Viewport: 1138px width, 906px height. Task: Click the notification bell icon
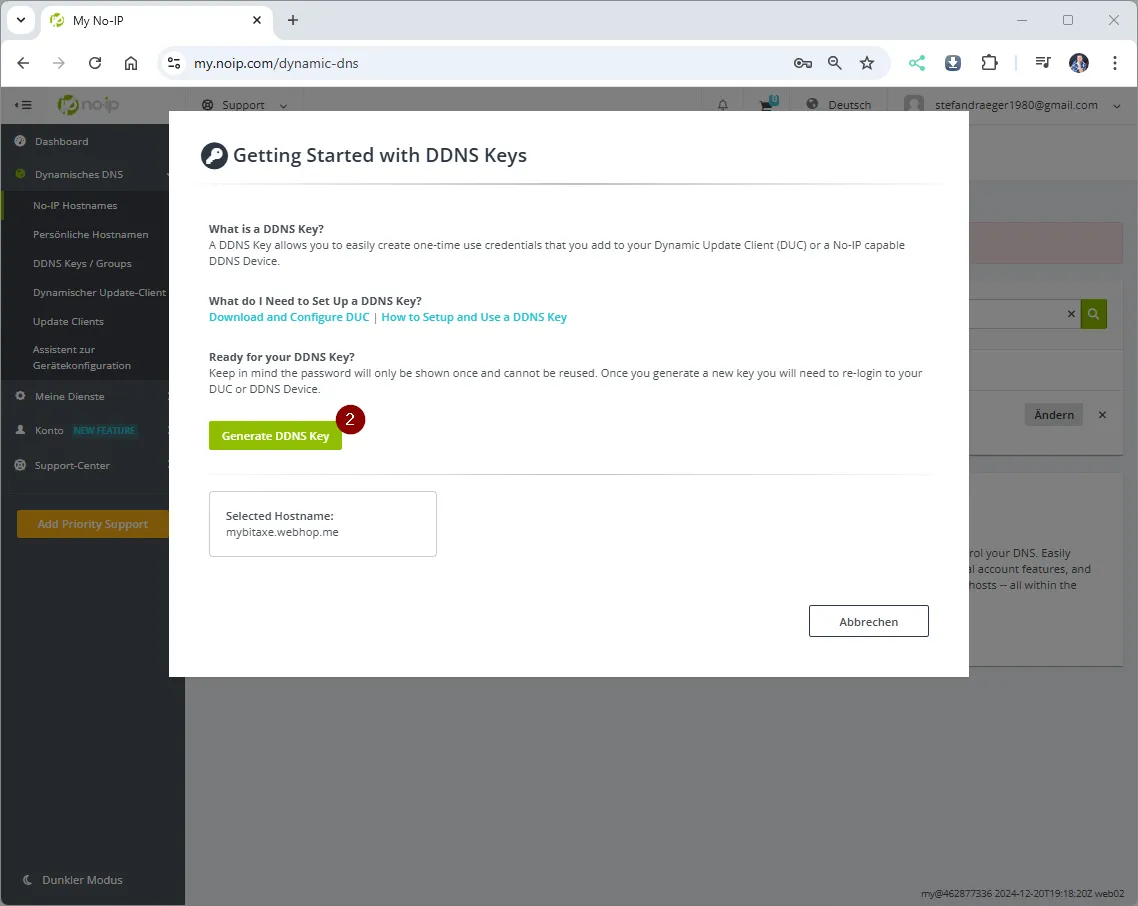click(723, 105)
